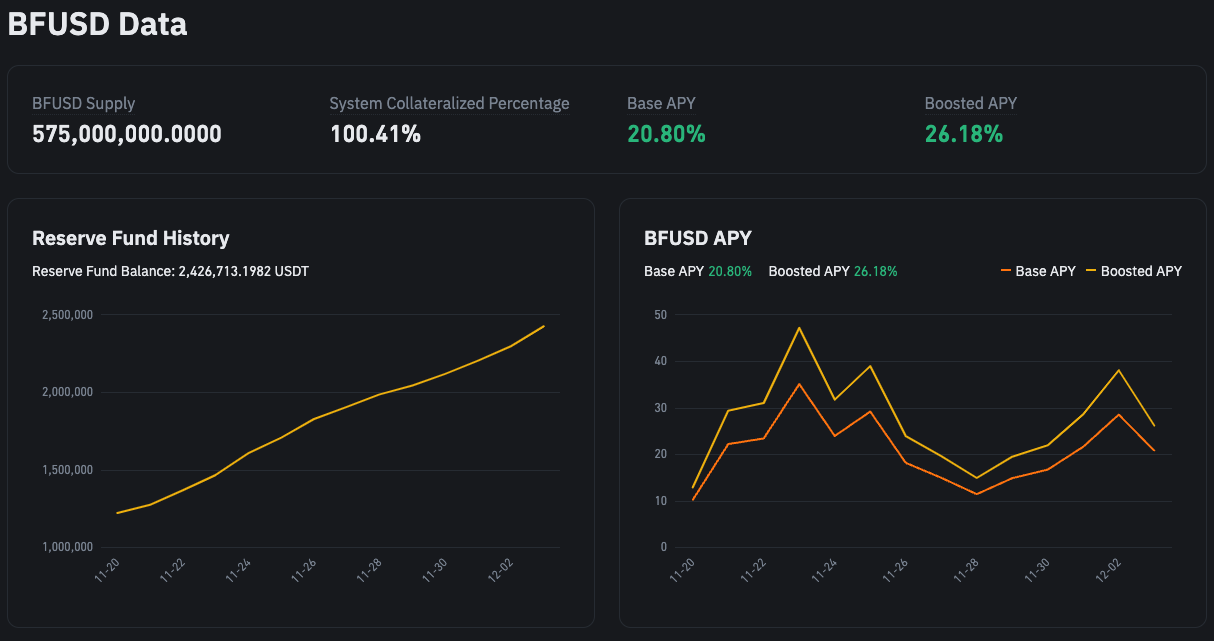Click the System Collateralized Percentage label
This screenshot has width=1214, height=641.
tap(449, 103)
